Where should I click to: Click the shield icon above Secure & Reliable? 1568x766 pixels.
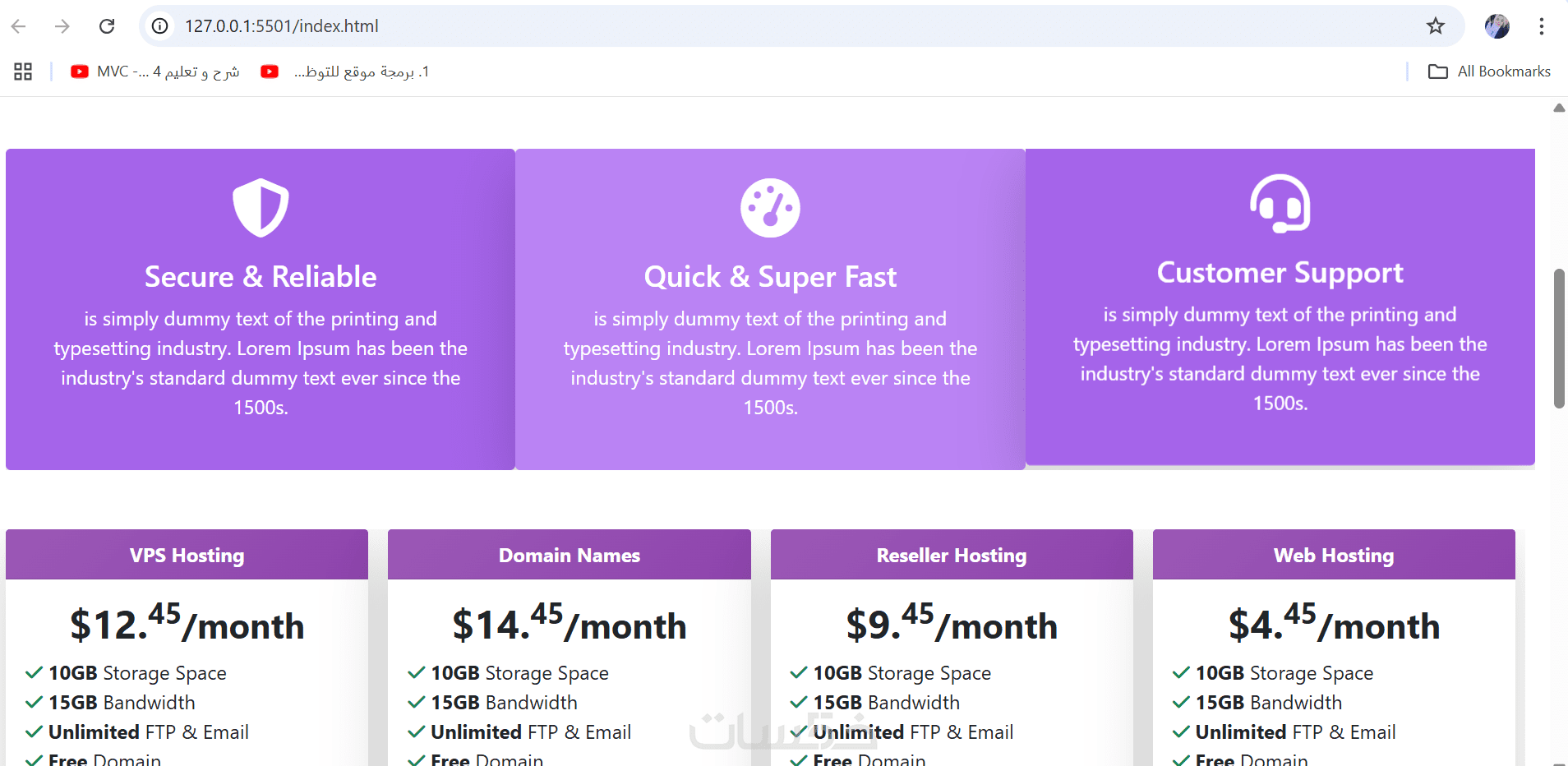pos(261,207)
